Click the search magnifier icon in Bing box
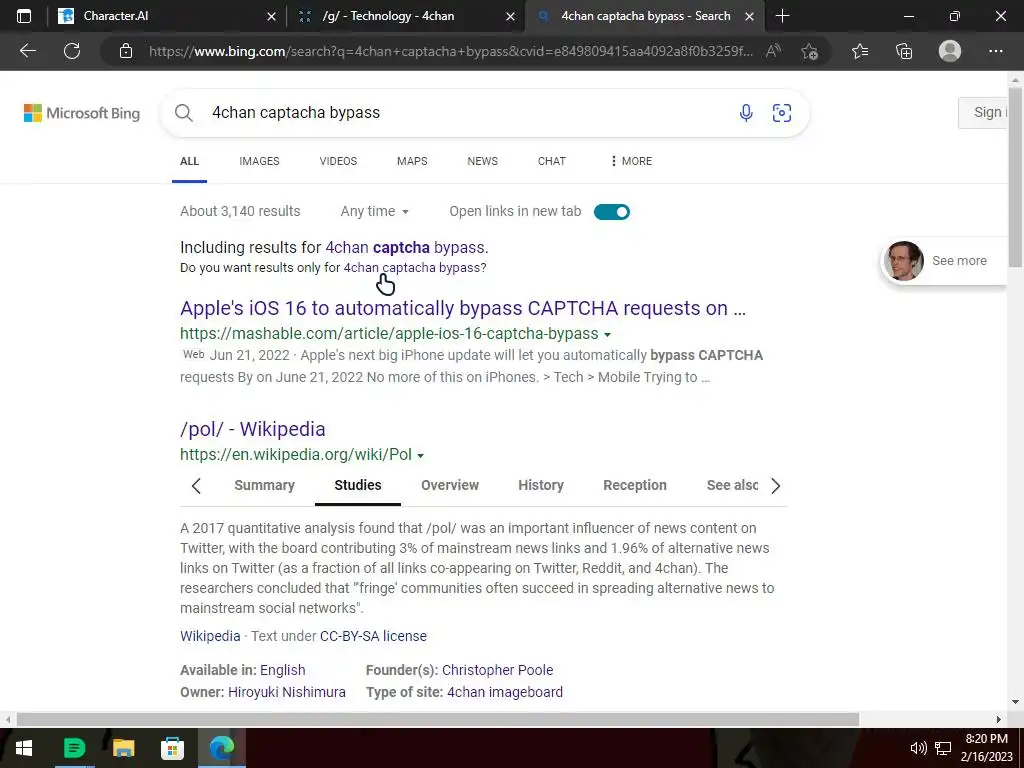Image resolution: width=1024 pixels, height=768 pixels. (184, 113)
